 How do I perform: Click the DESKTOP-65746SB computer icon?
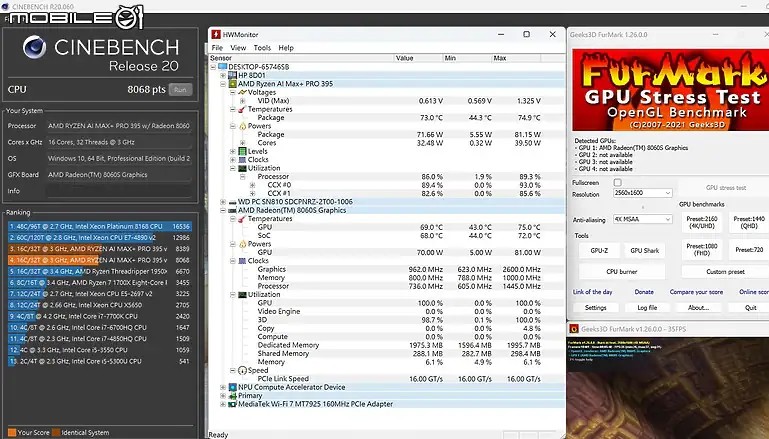tap(222, 66)
